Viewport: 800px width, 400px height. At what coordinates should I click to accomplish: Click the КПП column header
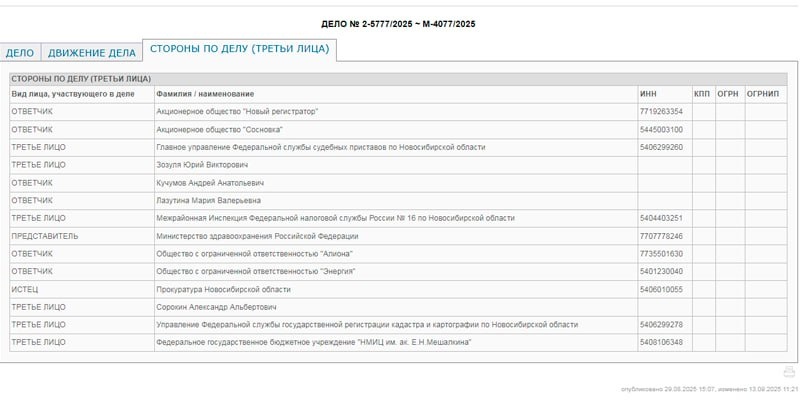click(x=702, y=94)
